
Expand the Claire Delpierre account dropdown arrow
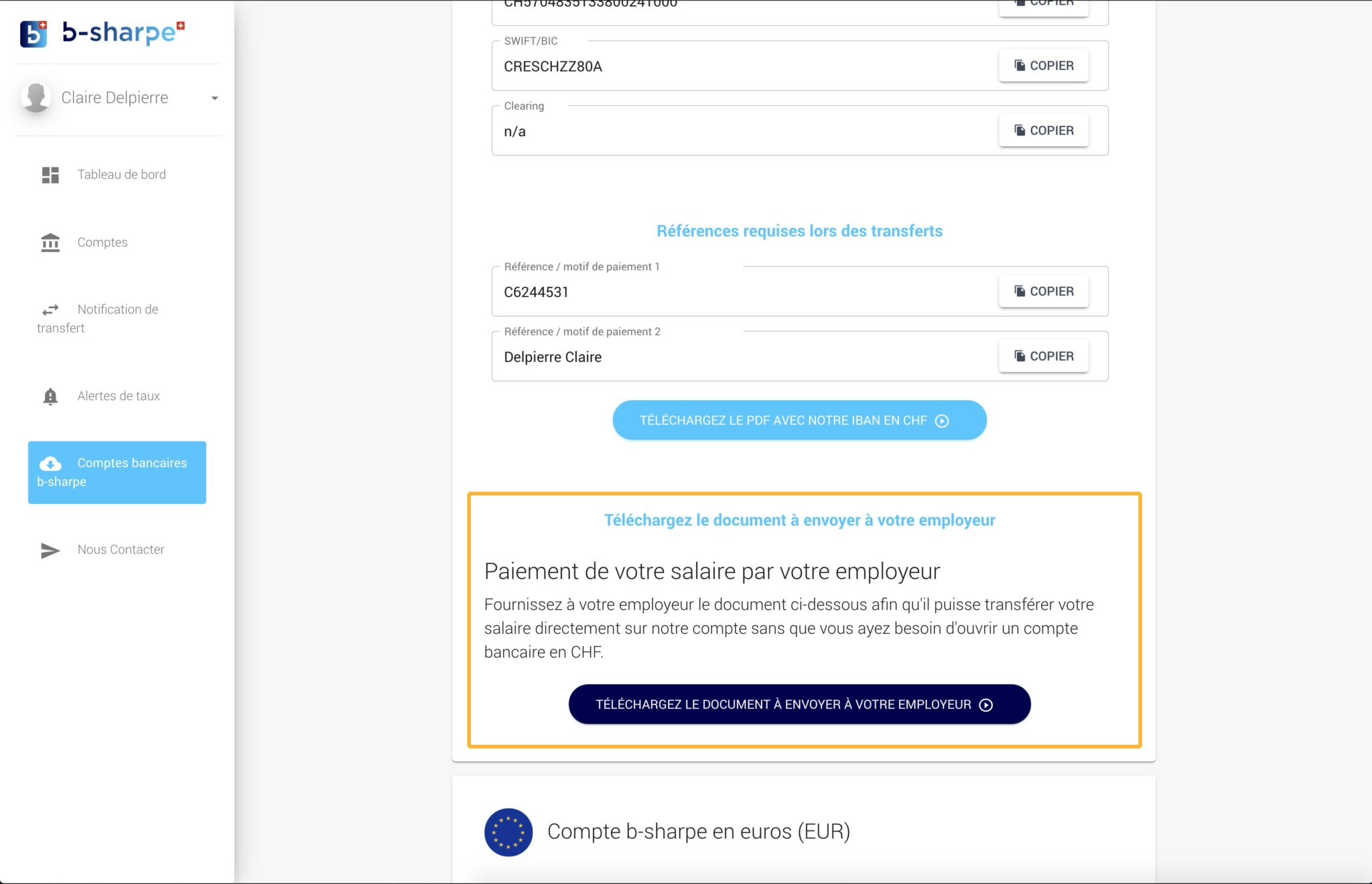[x=214, y=99]
